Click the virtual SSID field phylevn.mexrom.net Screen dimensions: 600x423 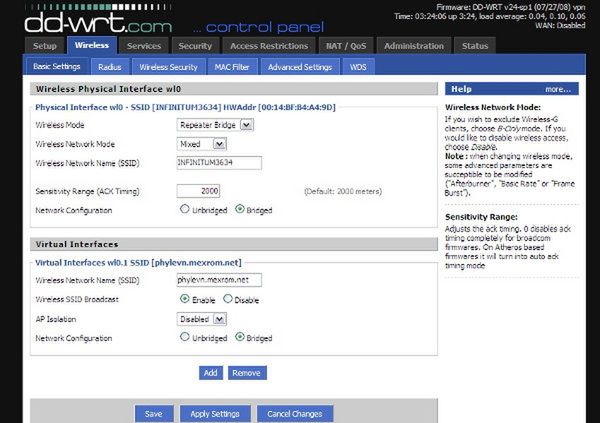[x=219, y=280]
